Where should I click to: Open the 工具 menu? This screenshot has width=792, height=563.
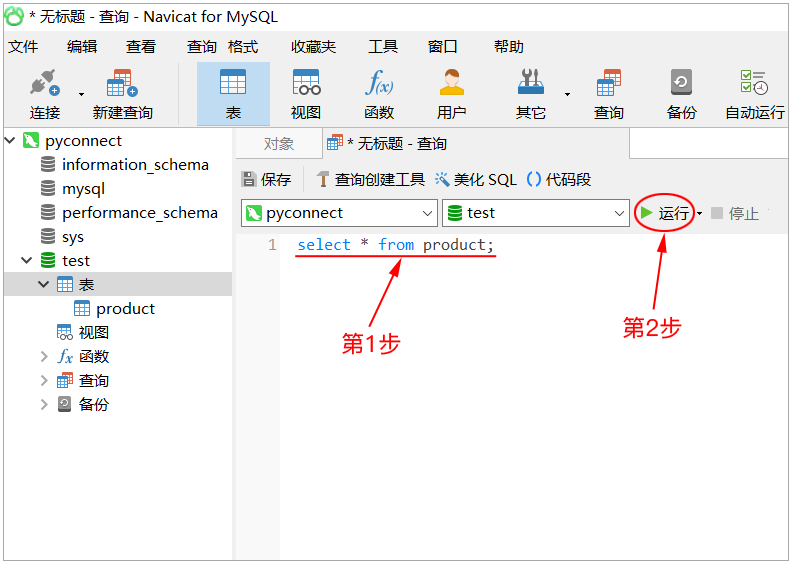pos(383,46)
